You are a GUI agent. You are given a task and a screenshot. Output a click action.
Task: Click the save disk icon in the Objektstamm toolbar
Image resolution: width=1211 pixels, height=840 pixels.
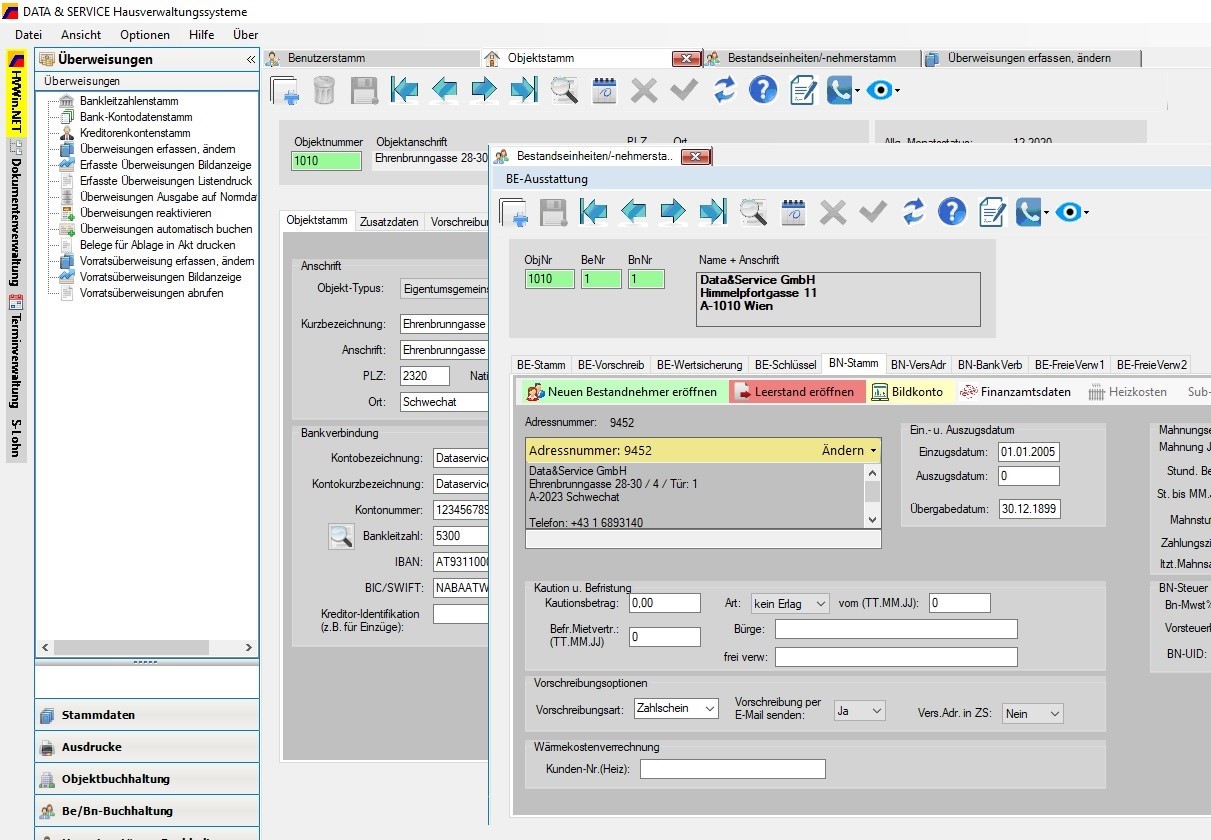(364, 90)
